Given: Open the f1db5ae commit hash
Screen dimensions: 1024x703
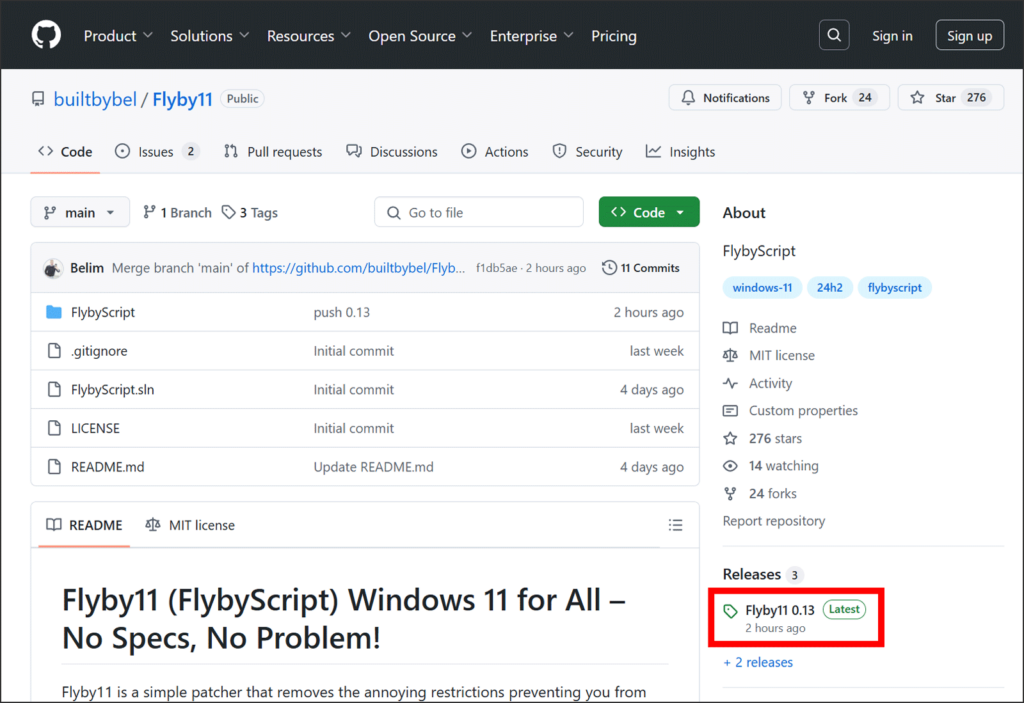Looking at the screenshot, I should tap(496, 268).
